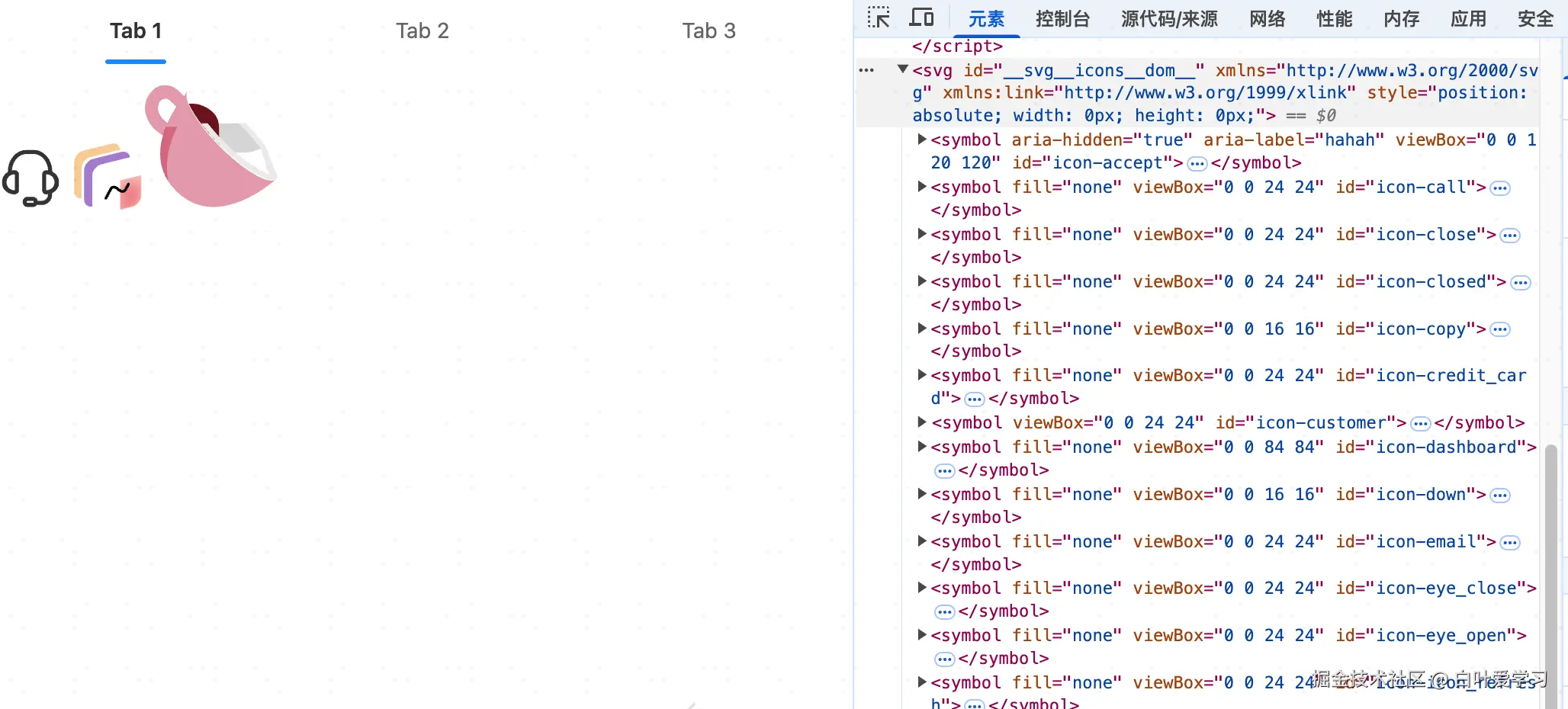Switch to Tab 3 on the page

(708, 30)
